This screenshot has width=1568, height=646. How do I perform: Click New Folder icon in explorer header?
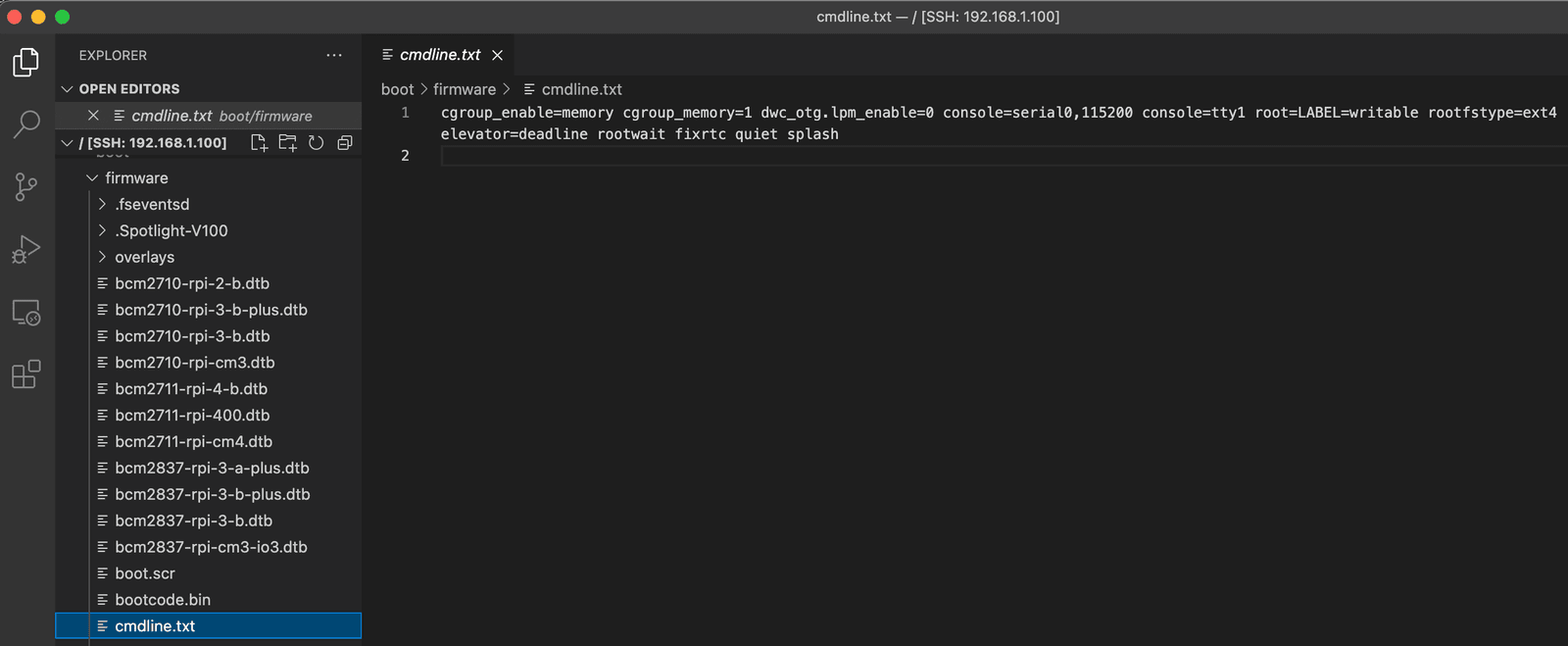tap(287, 143)
